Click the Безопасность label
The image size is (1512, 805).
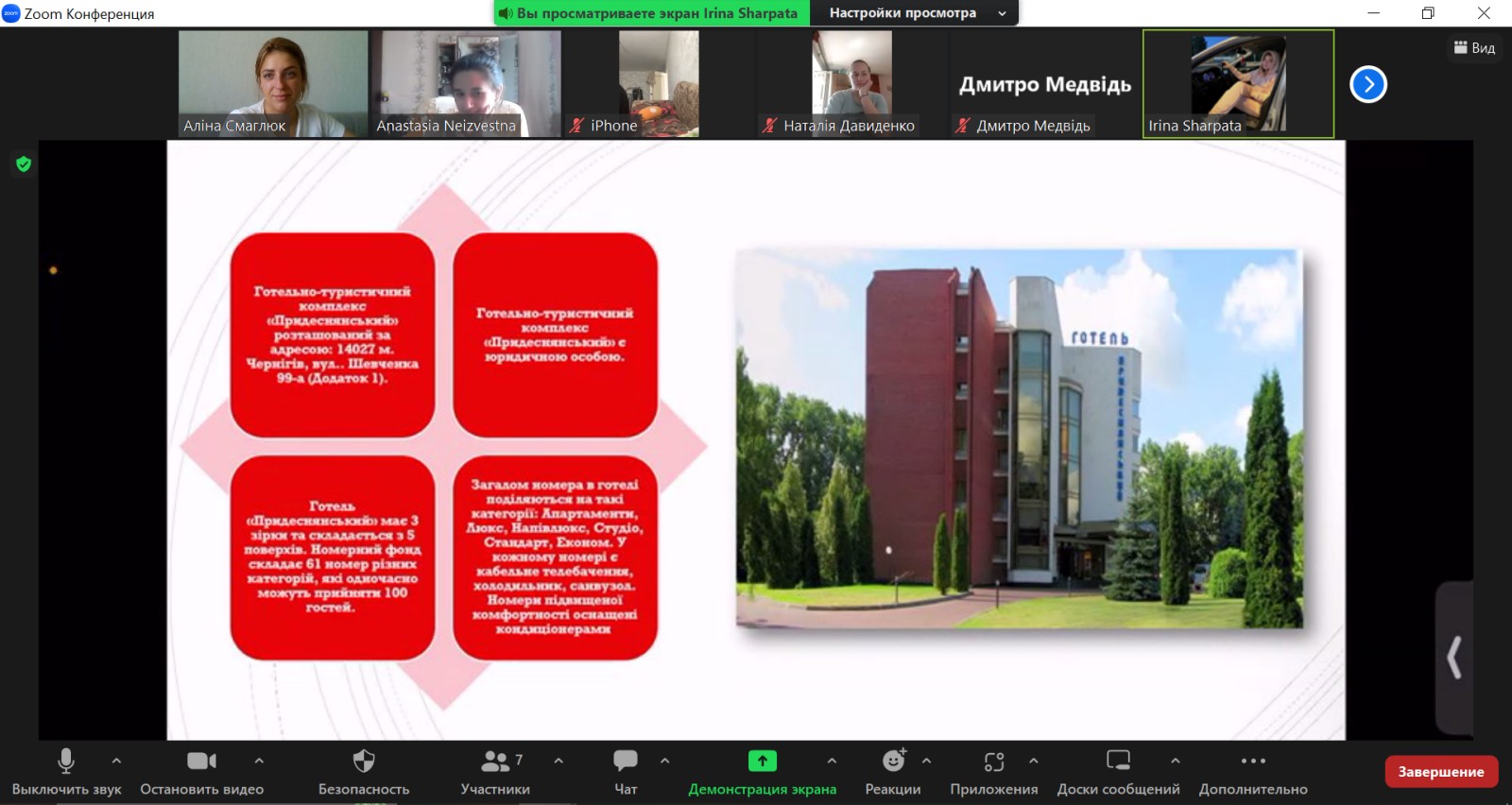364,790
